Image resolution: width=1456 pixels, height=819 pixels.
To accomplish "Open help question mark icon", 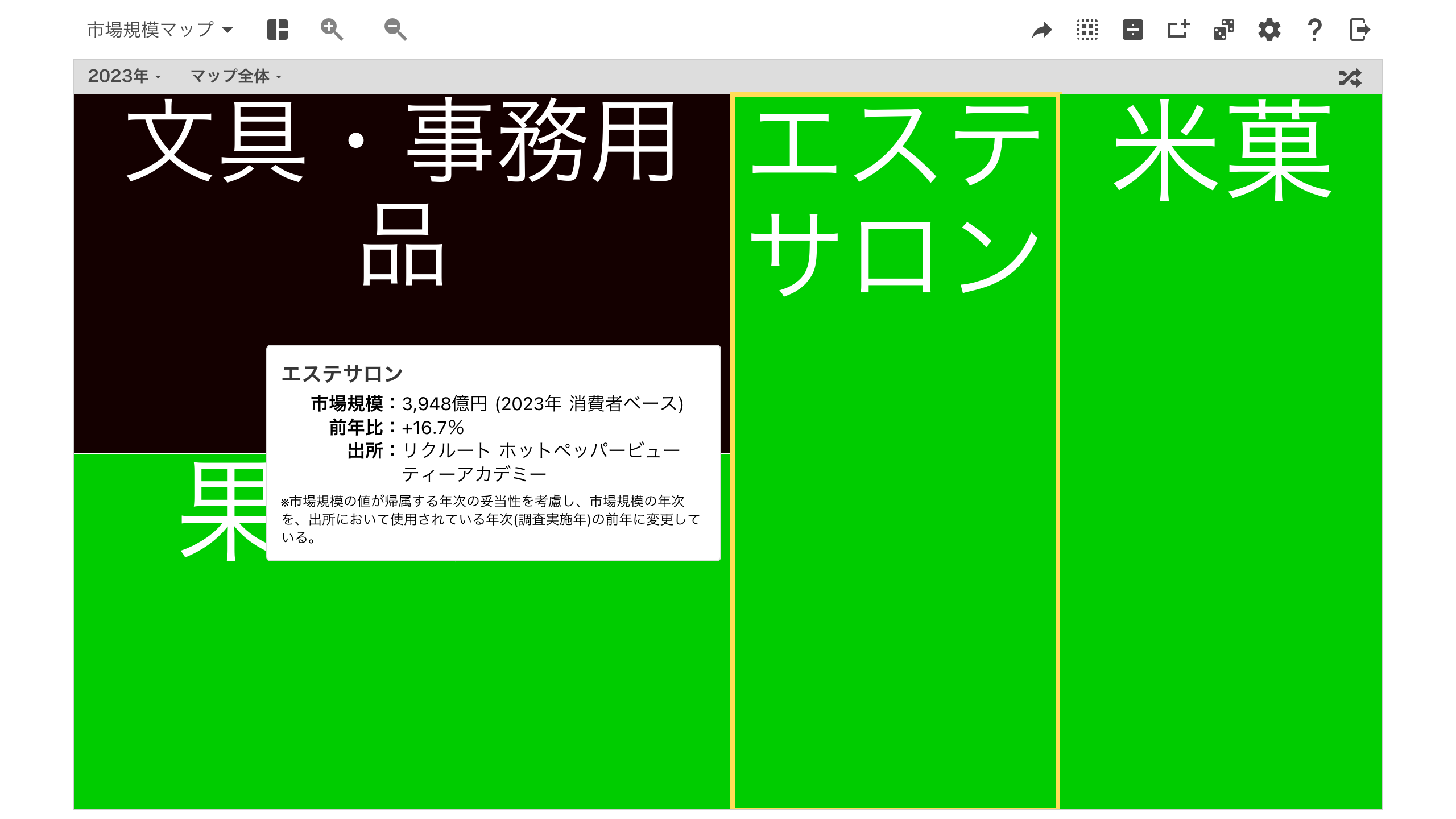I will 1314,30.
